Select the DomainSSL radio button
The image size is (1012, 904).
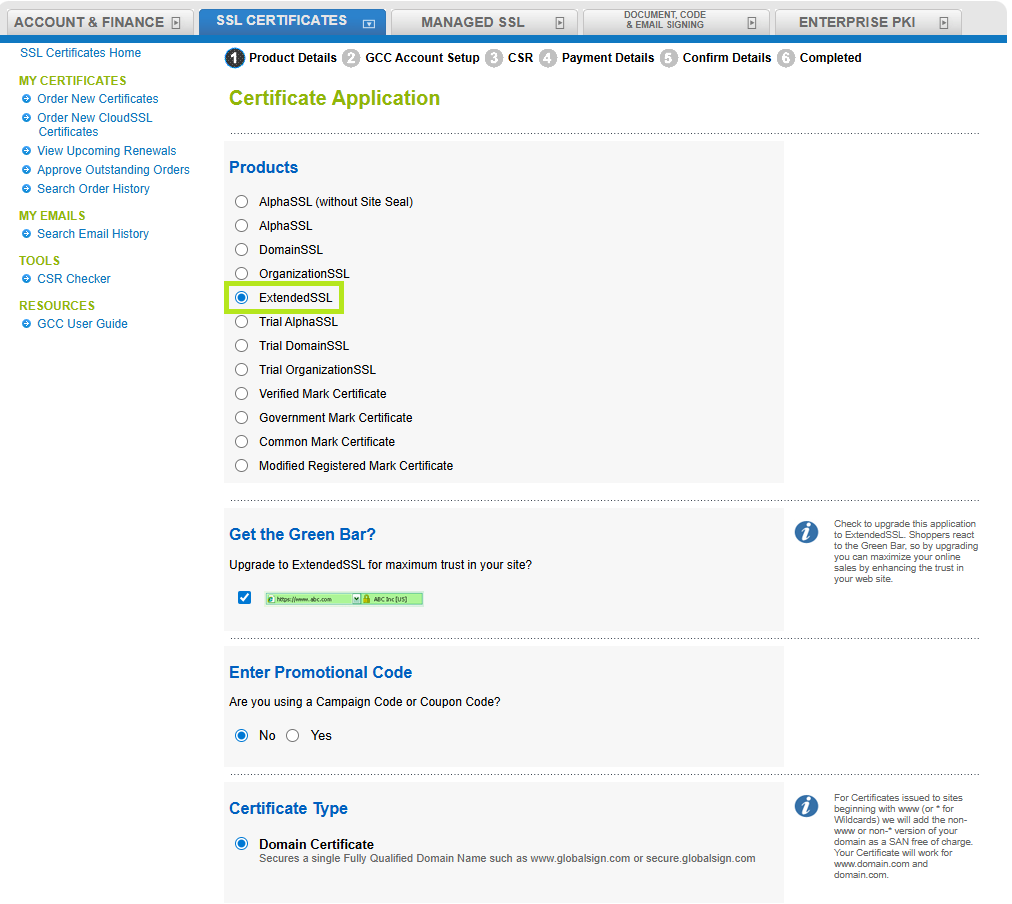click(241, 250)
